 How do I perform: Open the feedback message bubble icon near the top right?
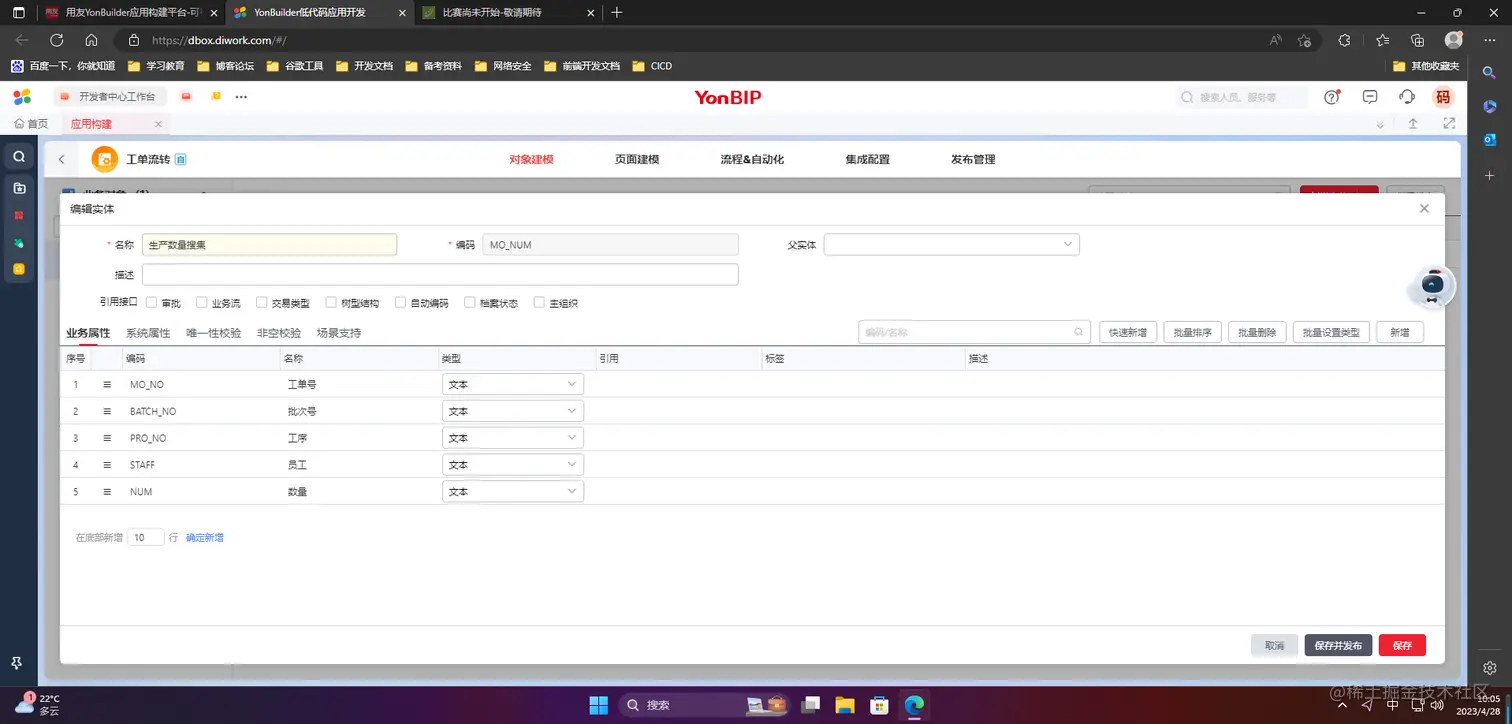pyautogui.click(x=1369, y=97)
